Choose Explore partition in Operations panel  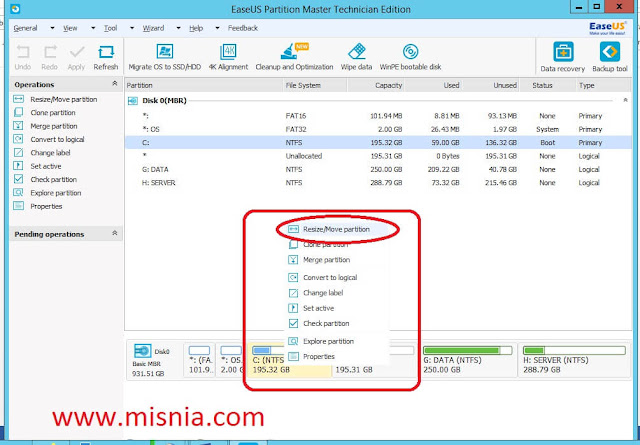tap(47, 193)
